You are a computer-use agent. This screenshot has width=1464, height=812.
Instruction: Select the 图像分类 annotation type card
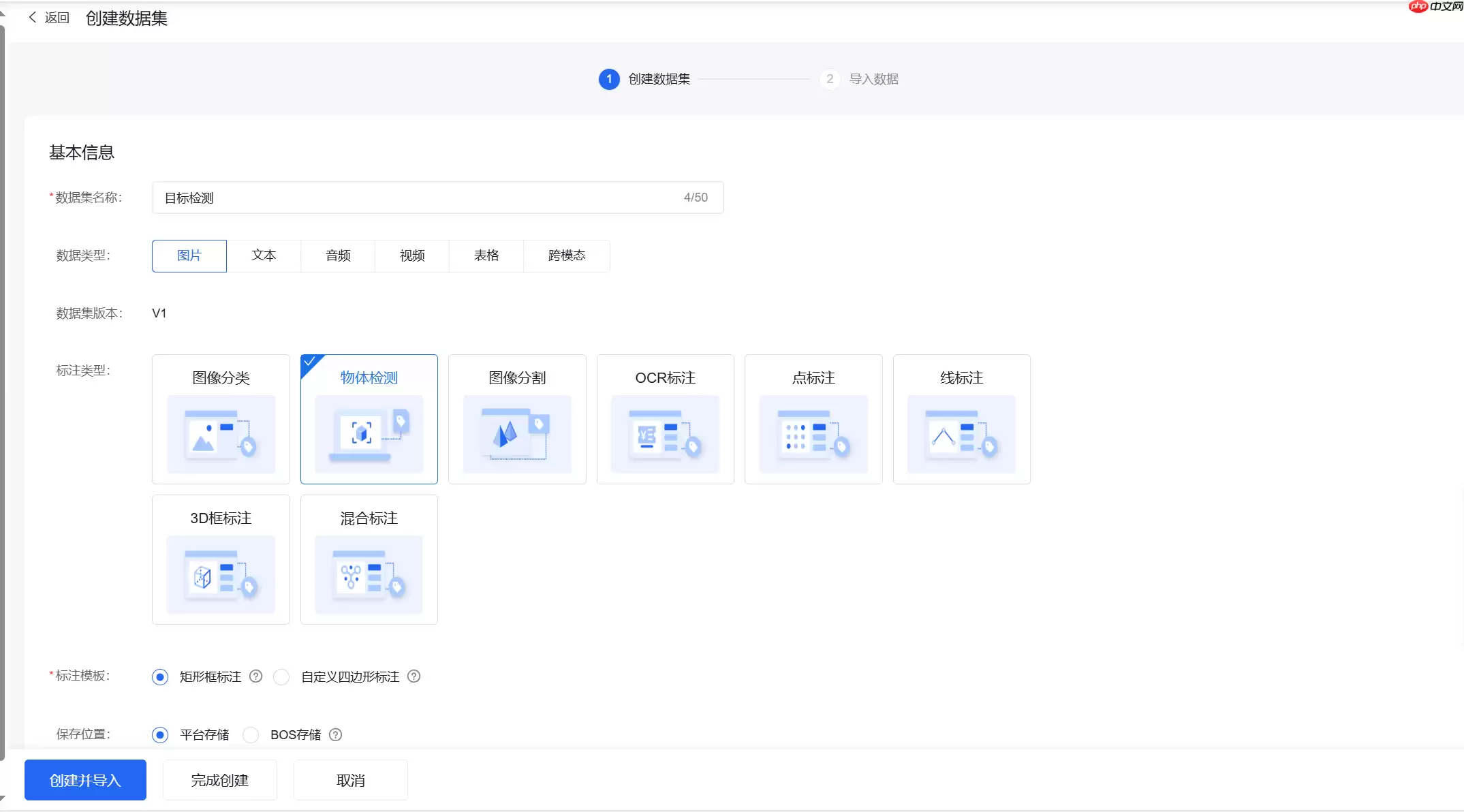click(x=221, y=419)
